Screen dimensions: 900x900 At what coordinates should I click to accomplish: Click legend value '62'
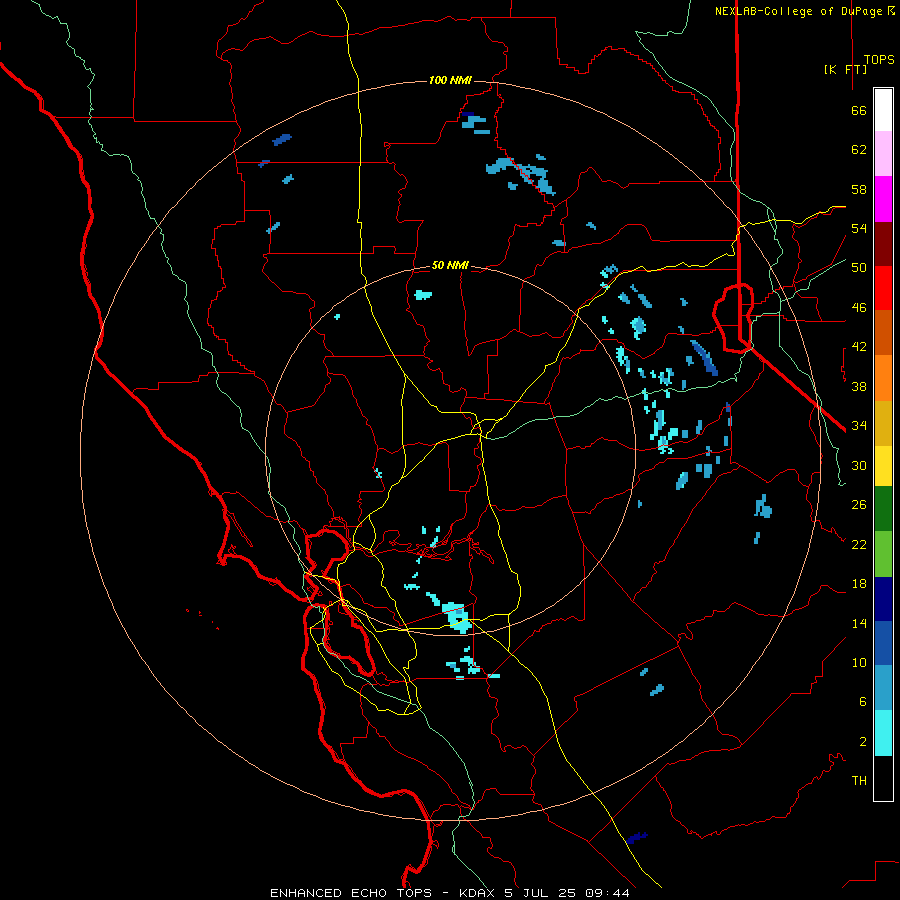coord(859,150)
